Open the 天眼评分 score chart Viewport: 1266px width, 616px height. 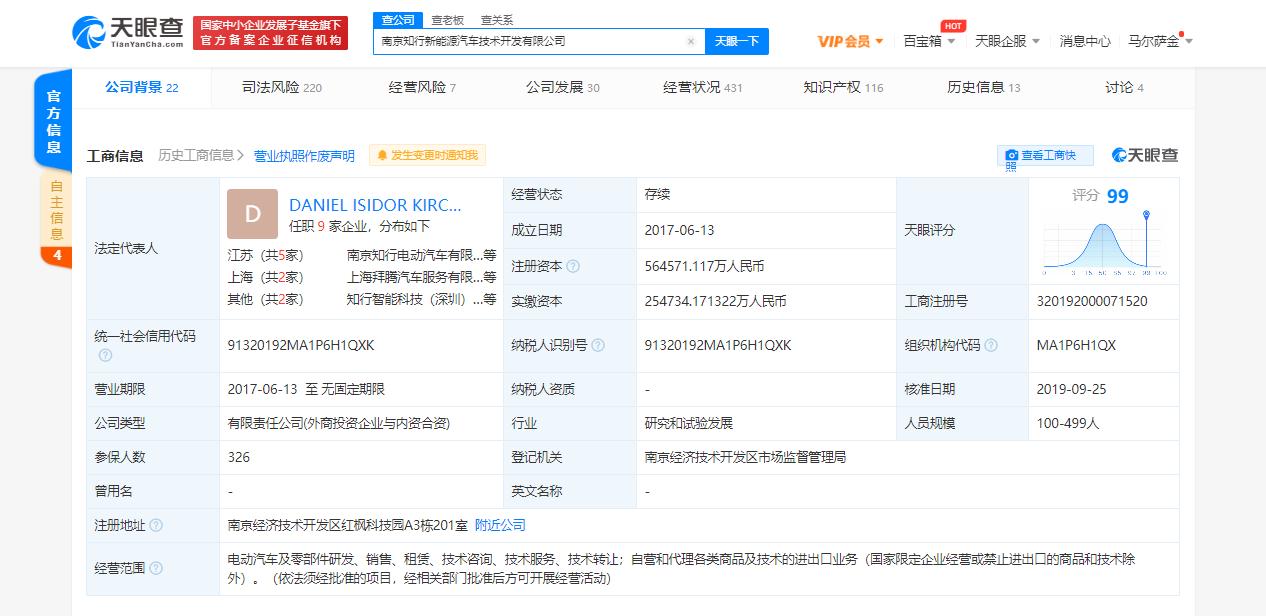pyautogui.click(x=1104, y=246)
